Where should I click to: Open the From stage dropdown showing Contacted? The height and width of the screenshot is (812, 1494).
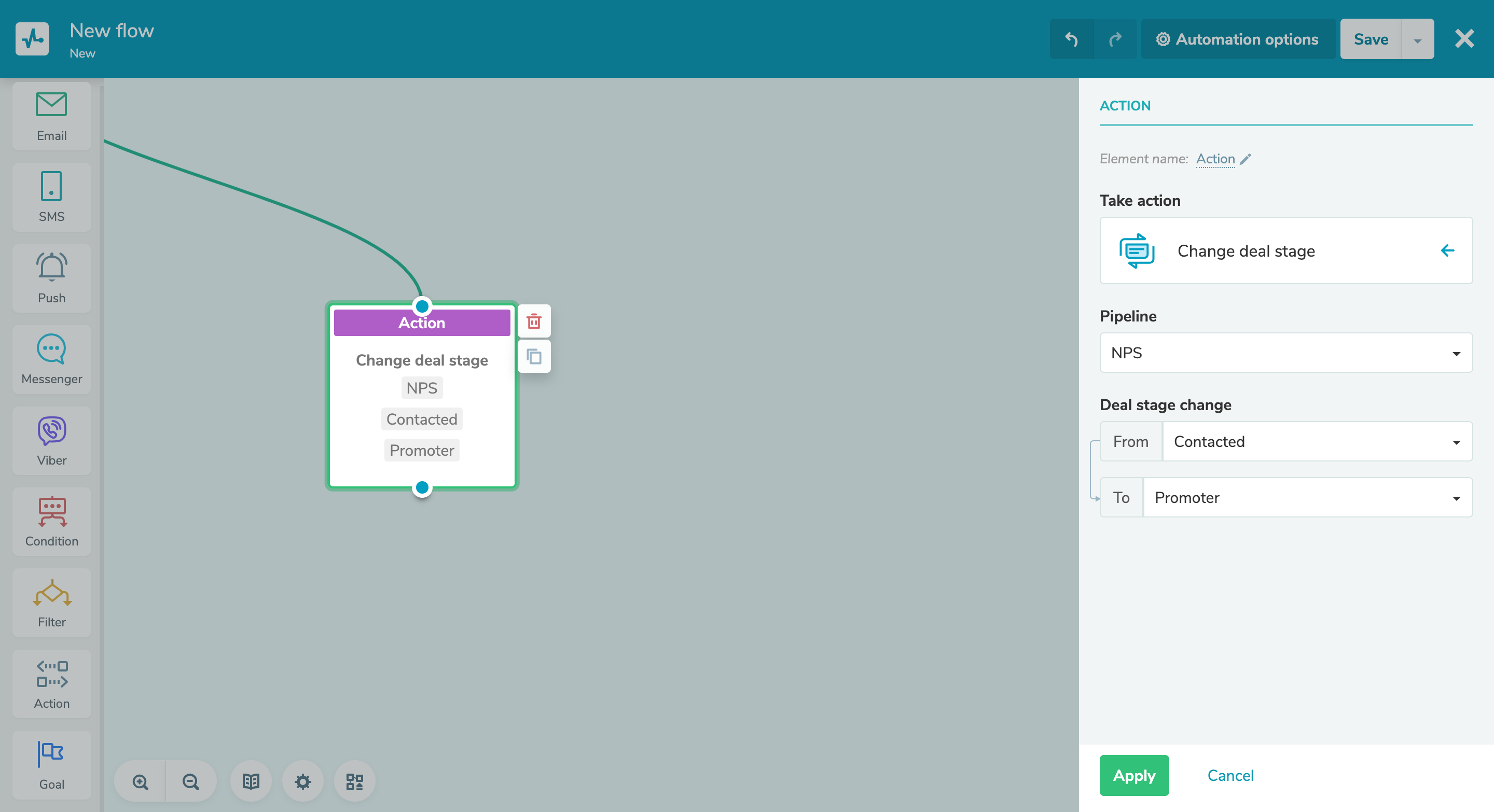1317,441
